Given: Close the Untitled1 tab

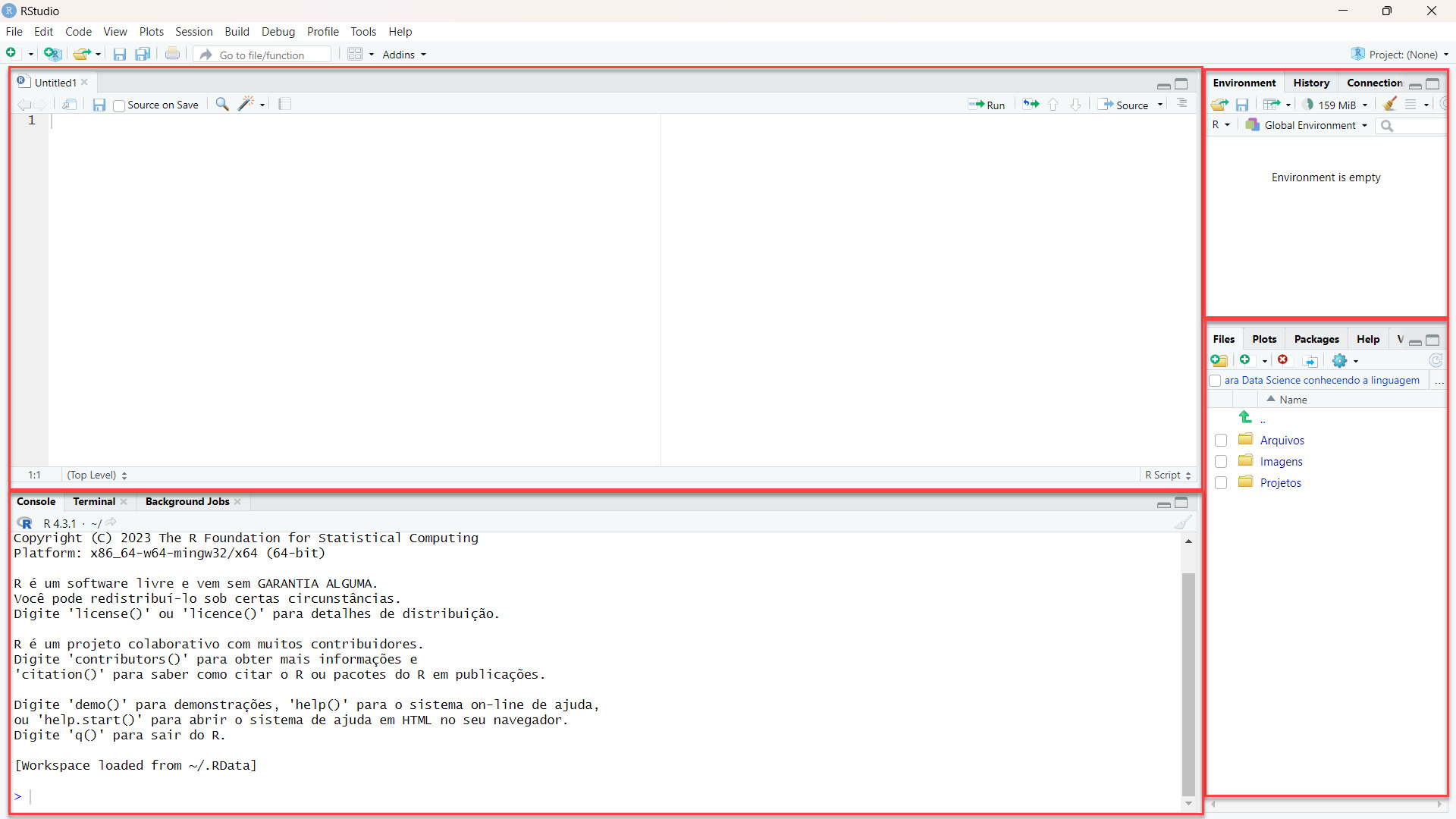Looking at the screenshot, I should (x=84, y=83).
